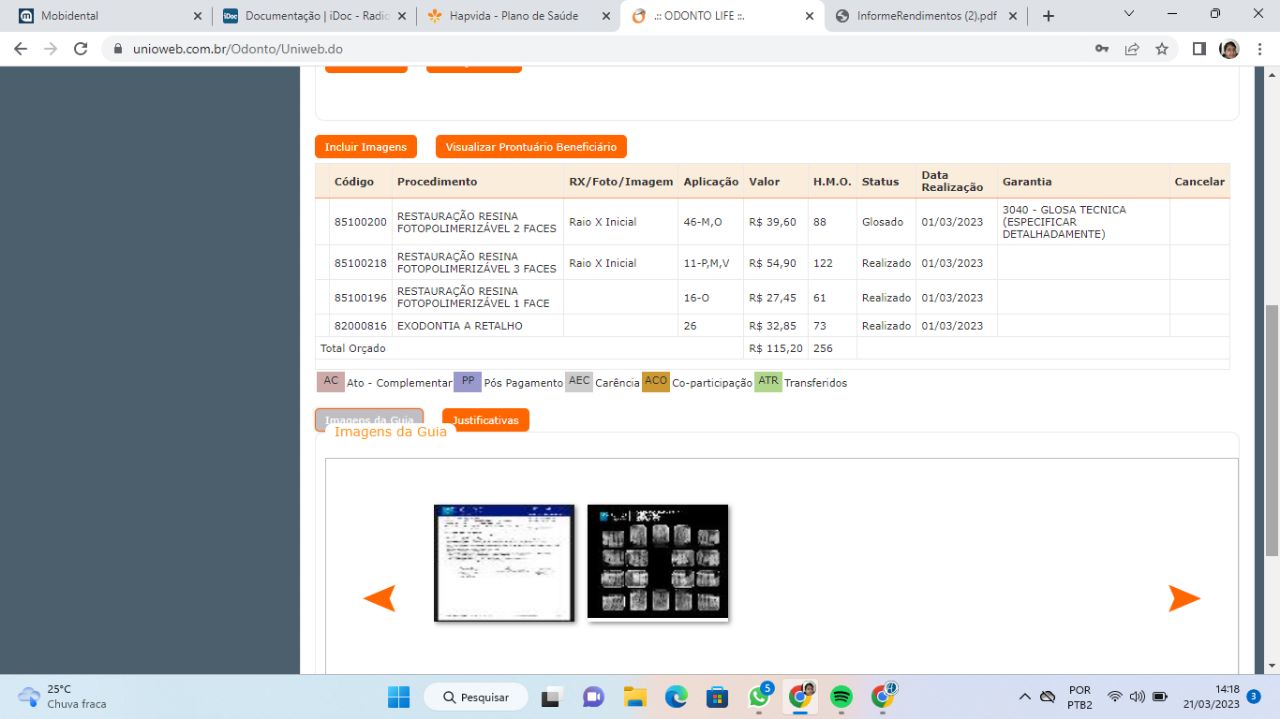
Task: Switch to the Hapvida - Plano de Saúde tab
Action: click(x=513, y=16)
